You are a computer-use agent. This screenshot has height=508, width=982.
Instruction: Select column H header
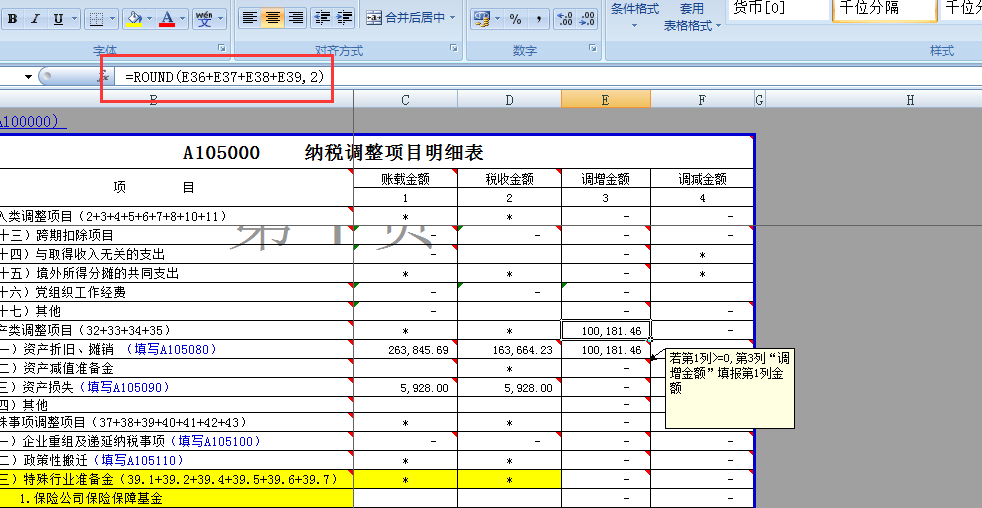click(911, 100)
